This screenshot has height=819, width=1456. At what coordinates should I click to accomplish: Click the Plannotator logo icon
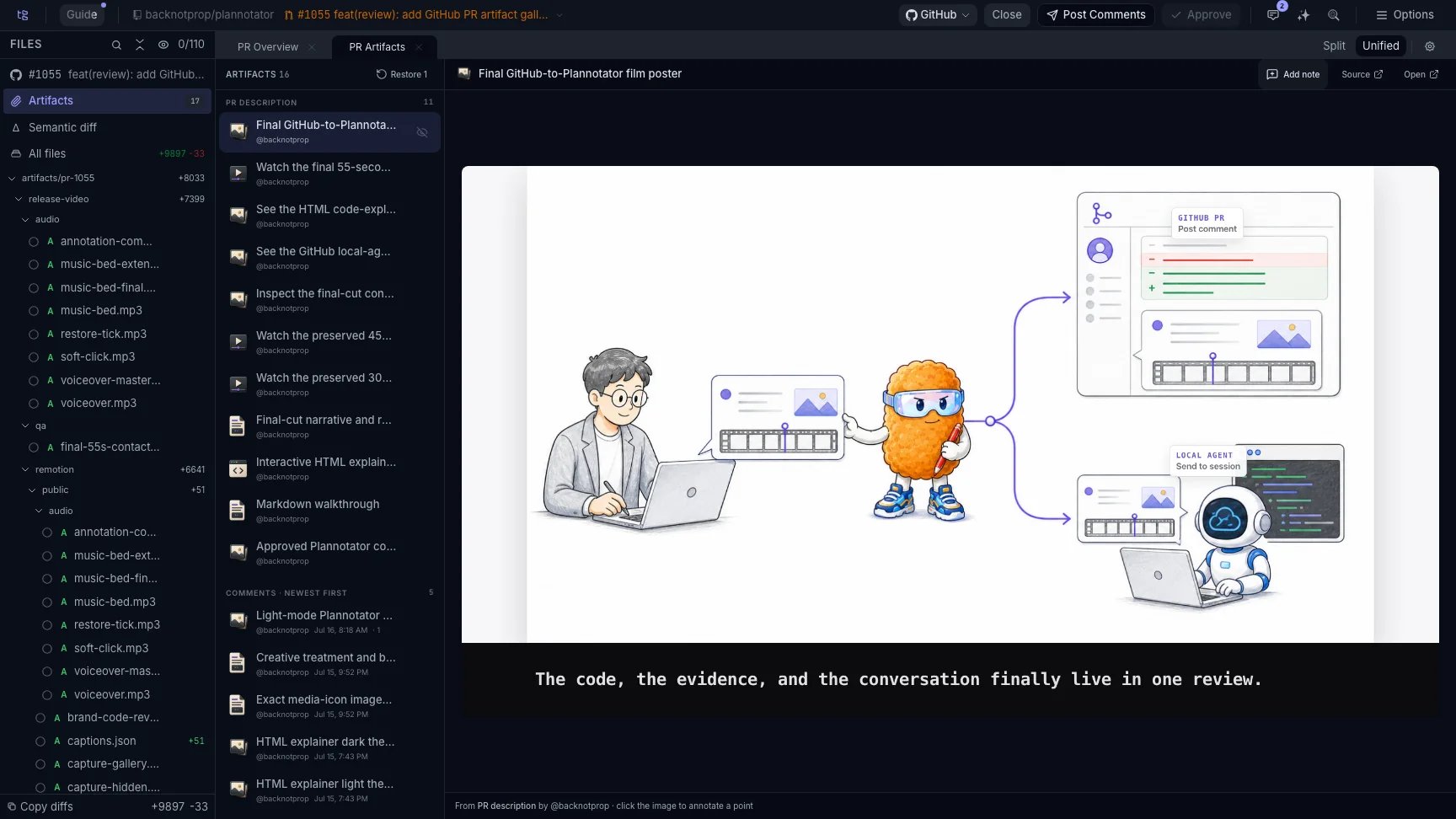(x=23, y=14)
